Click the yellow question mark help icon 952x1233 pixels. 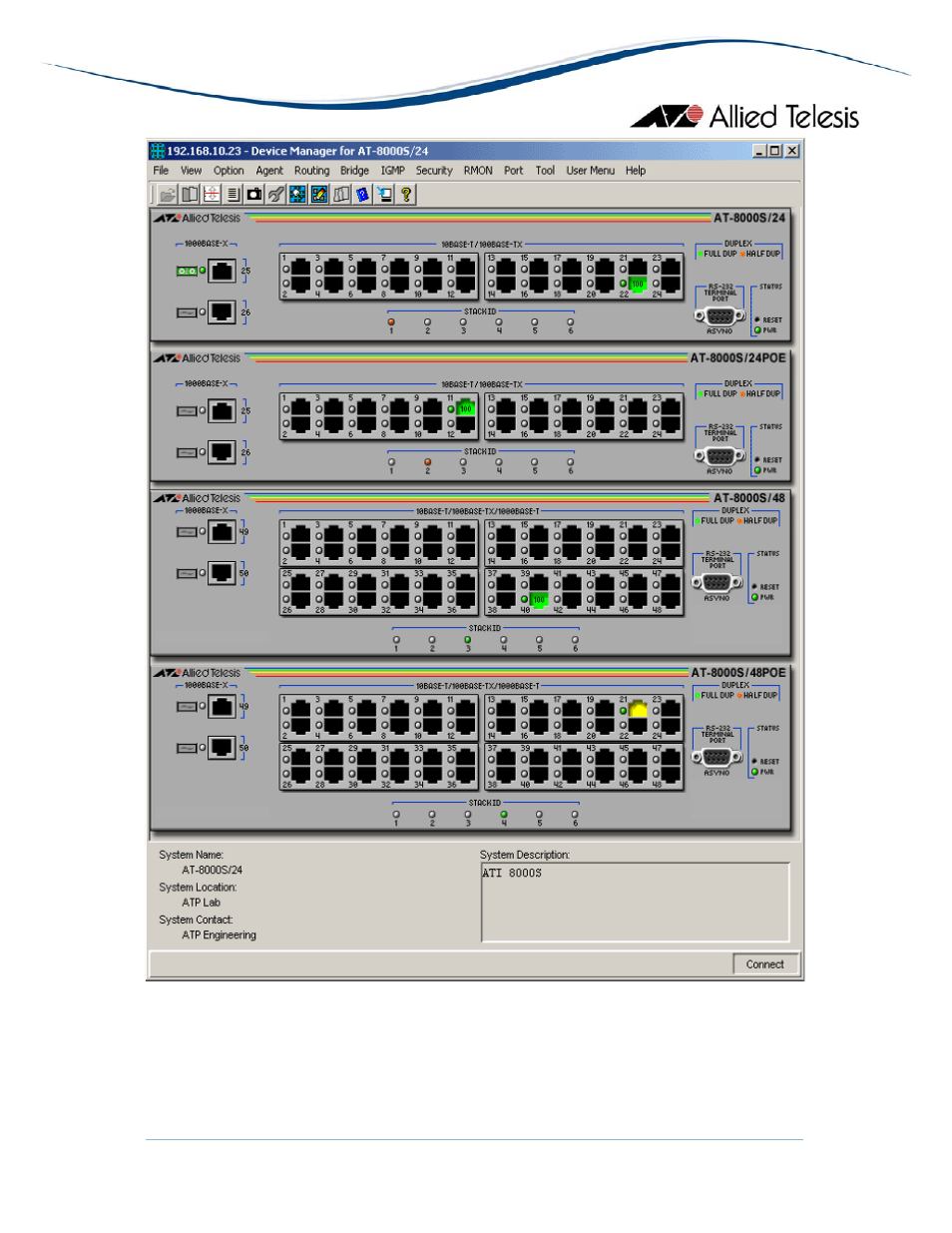point(406,195)
